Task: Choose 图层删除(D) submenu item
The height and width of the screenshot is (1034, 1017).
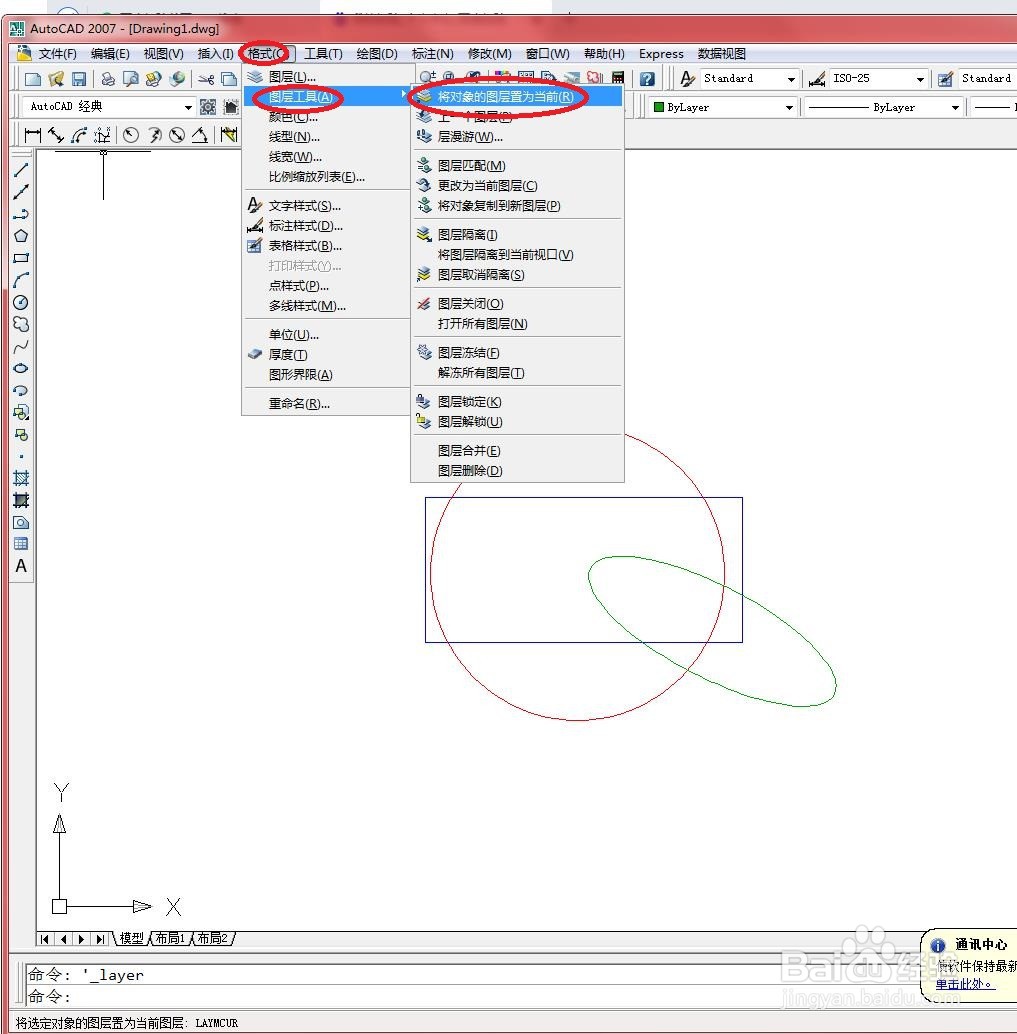Action: click(517, 471)
